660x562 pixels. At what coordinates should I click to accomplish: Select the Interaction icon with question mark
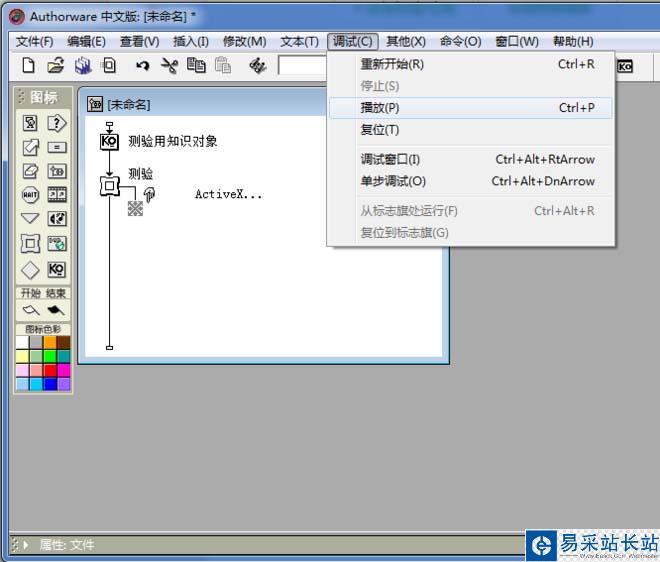click(57, 123)
